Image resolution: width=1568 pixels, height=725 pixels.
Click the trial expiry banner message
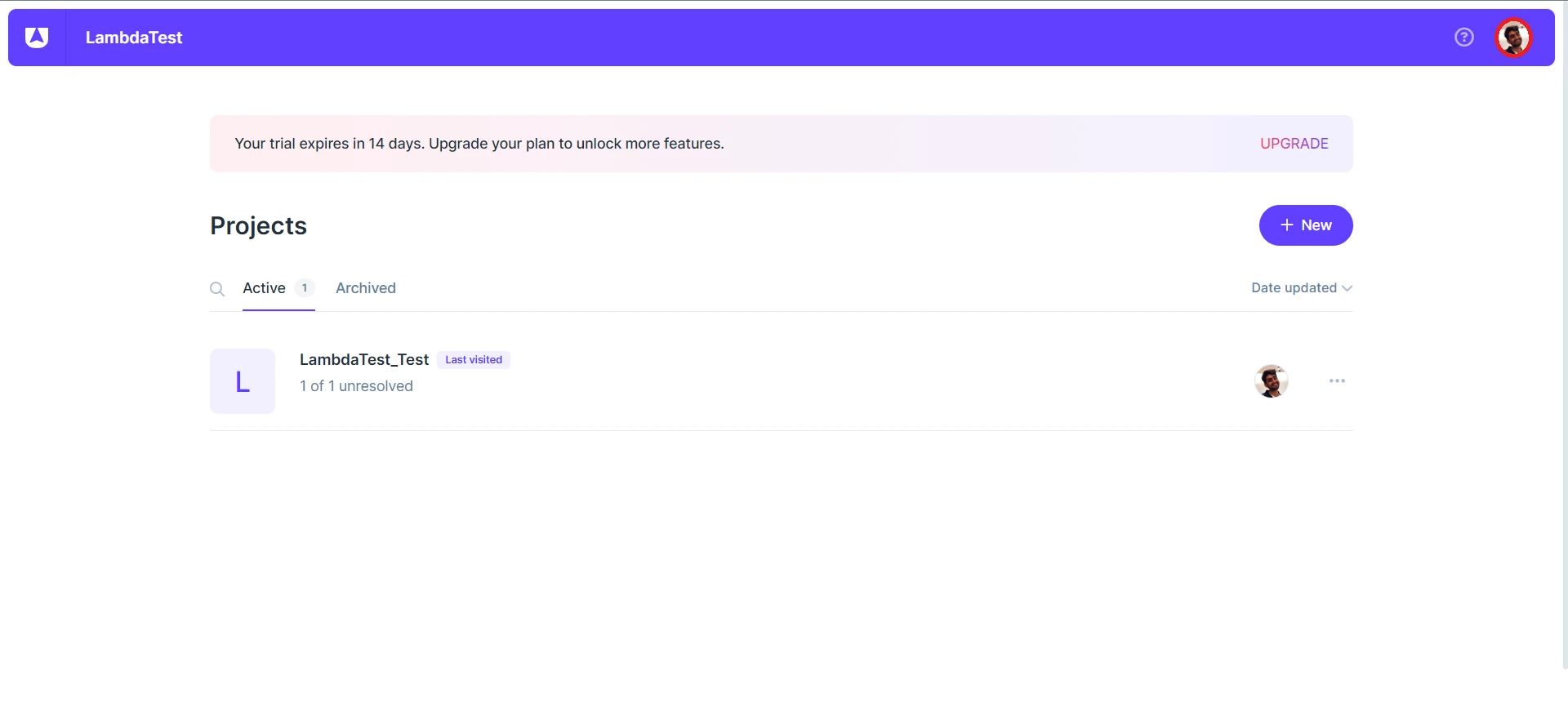pos(479,144)
